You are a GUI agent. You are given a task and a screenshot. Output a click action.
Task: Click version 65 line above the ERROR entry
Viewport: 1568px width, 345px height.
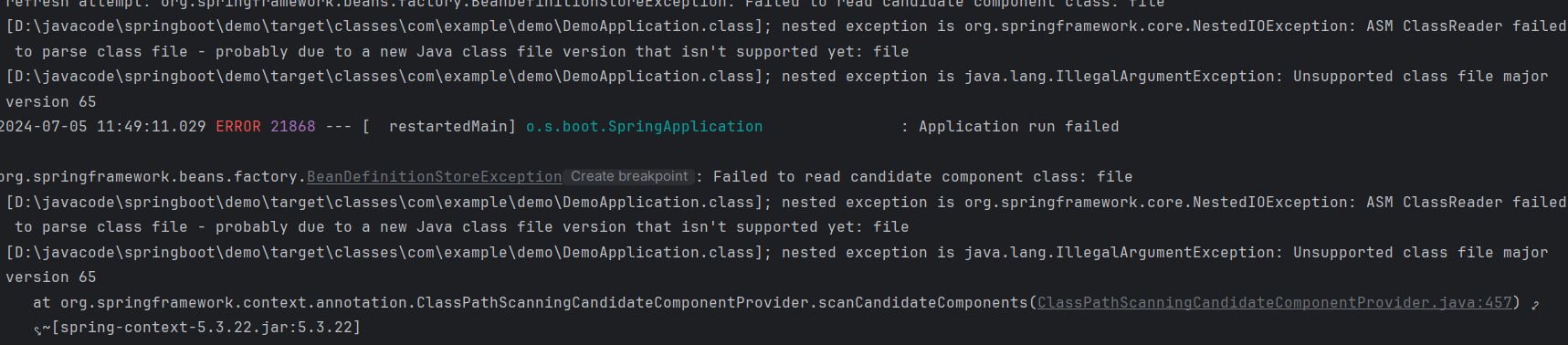(51, 102)
